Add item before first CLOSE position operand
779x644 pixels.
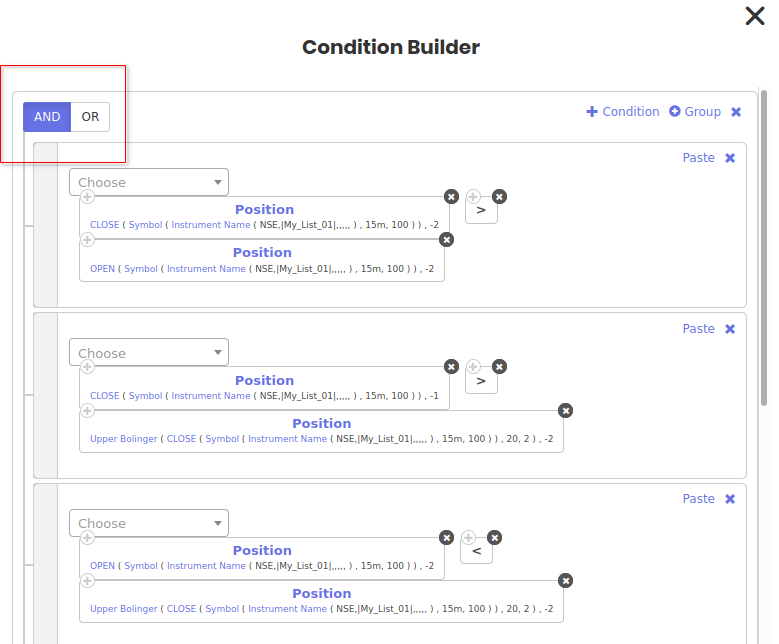(x=87, y=197)
